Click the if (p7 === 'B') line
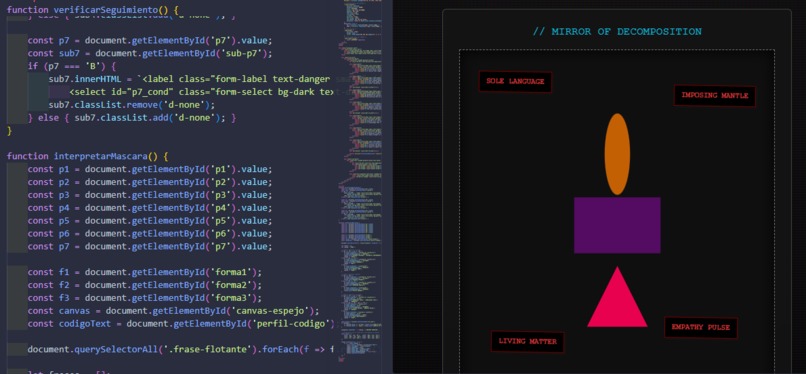Screen dimensions: 806x374 tap(72, 66)
